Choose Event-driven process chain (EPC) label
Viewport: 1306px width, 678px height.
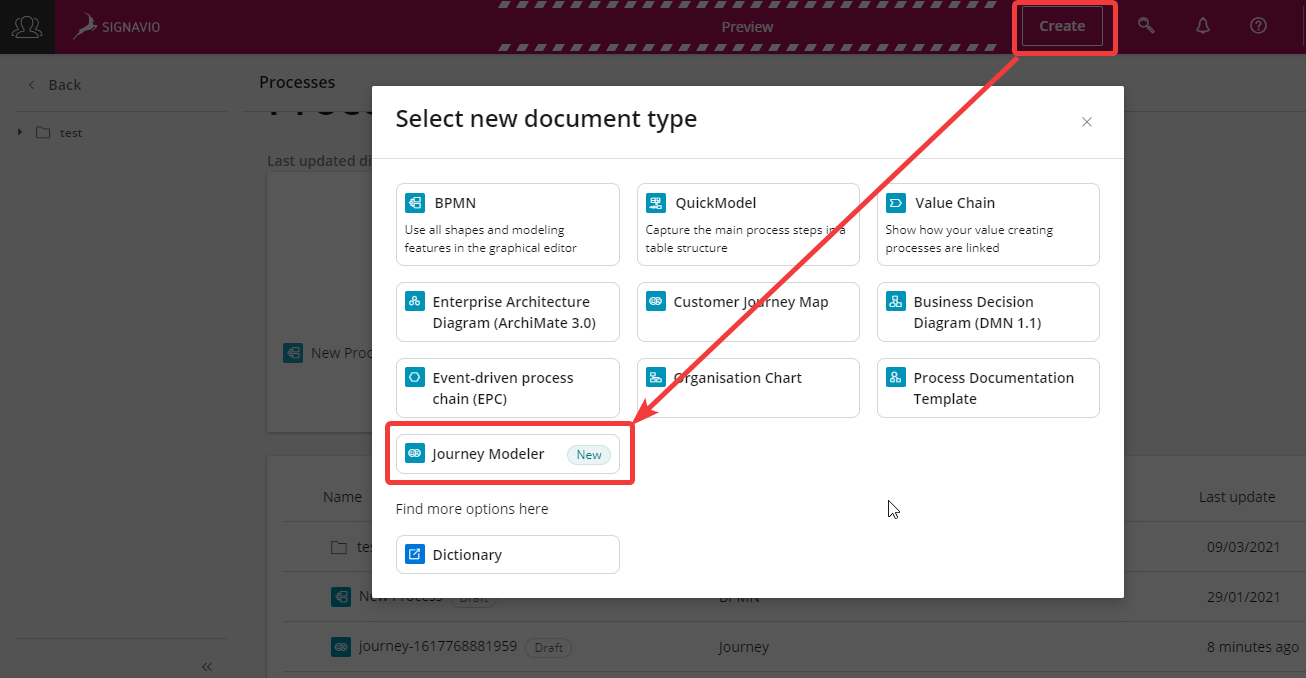[x=503, y=388]
